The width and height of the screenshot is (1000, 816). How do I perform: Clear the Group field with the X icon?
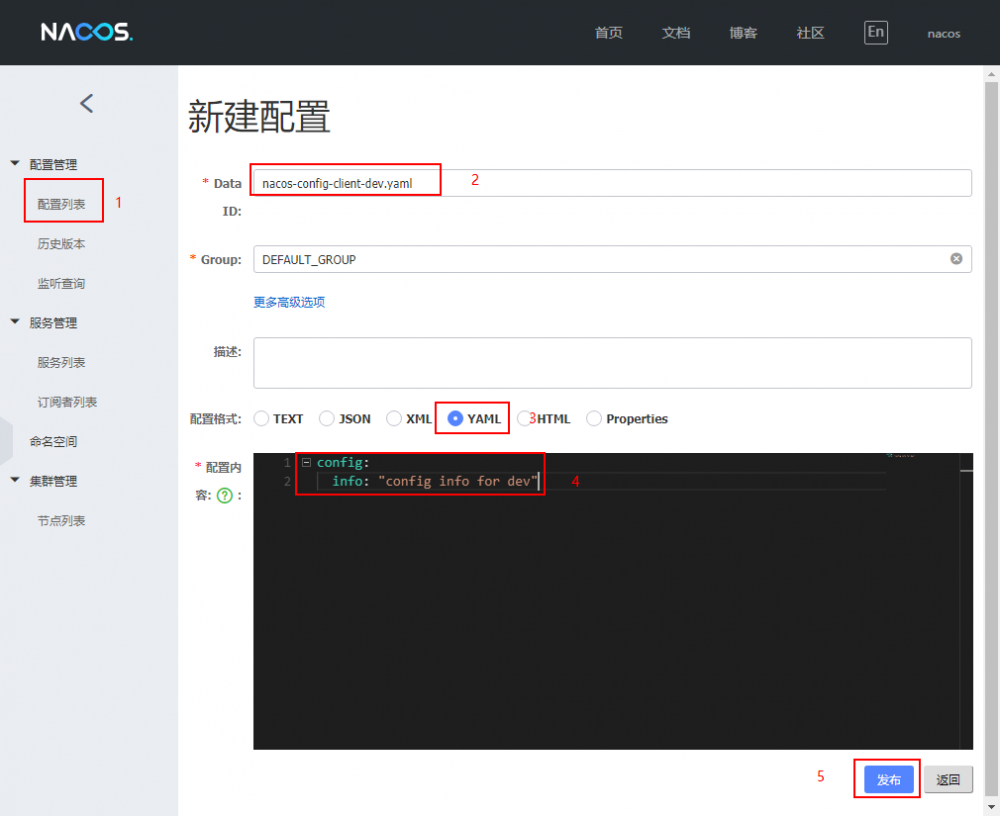coord(955,259)
